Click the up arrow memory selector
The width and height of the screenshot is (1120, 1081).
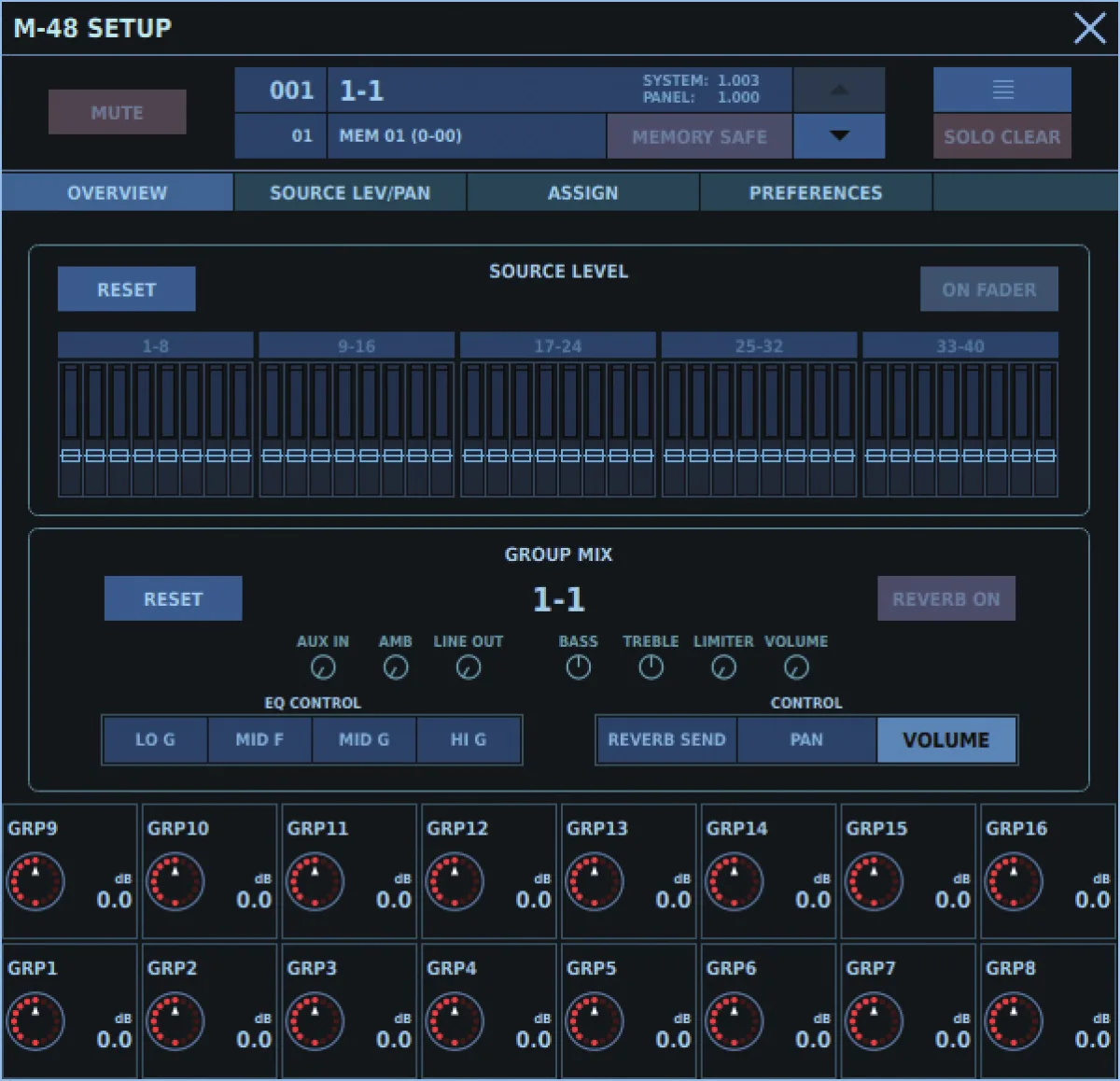pyautogui.click(x=839, y=90)
